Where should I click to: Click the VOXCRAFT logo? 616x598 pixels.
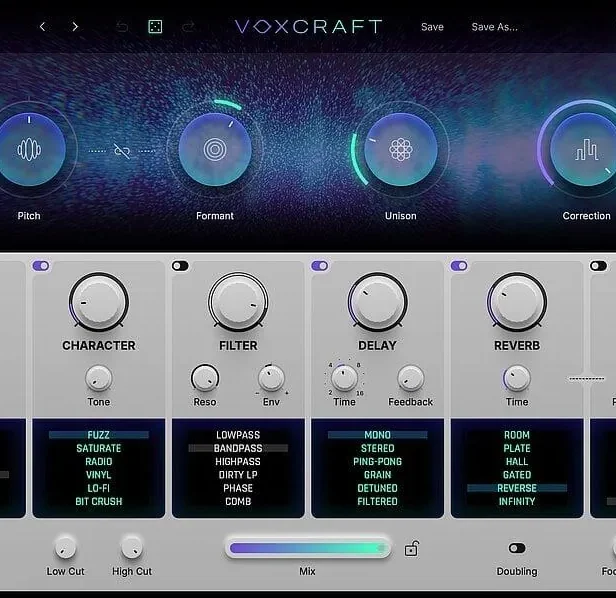[308, 27]
